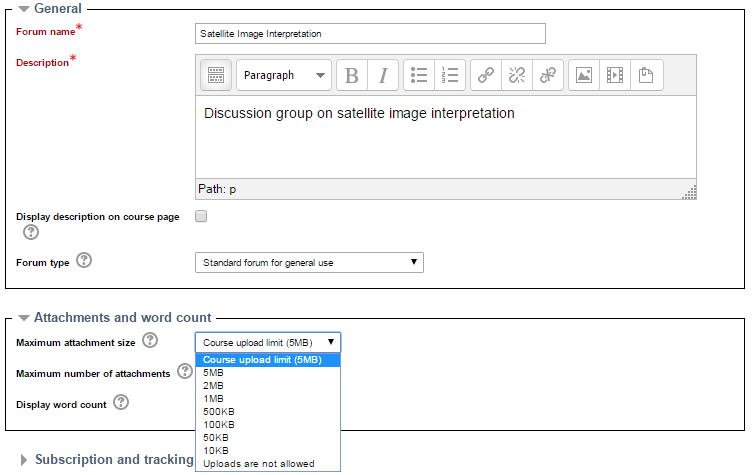Click the prevent auto-linking icon

(x=548, y=75)
